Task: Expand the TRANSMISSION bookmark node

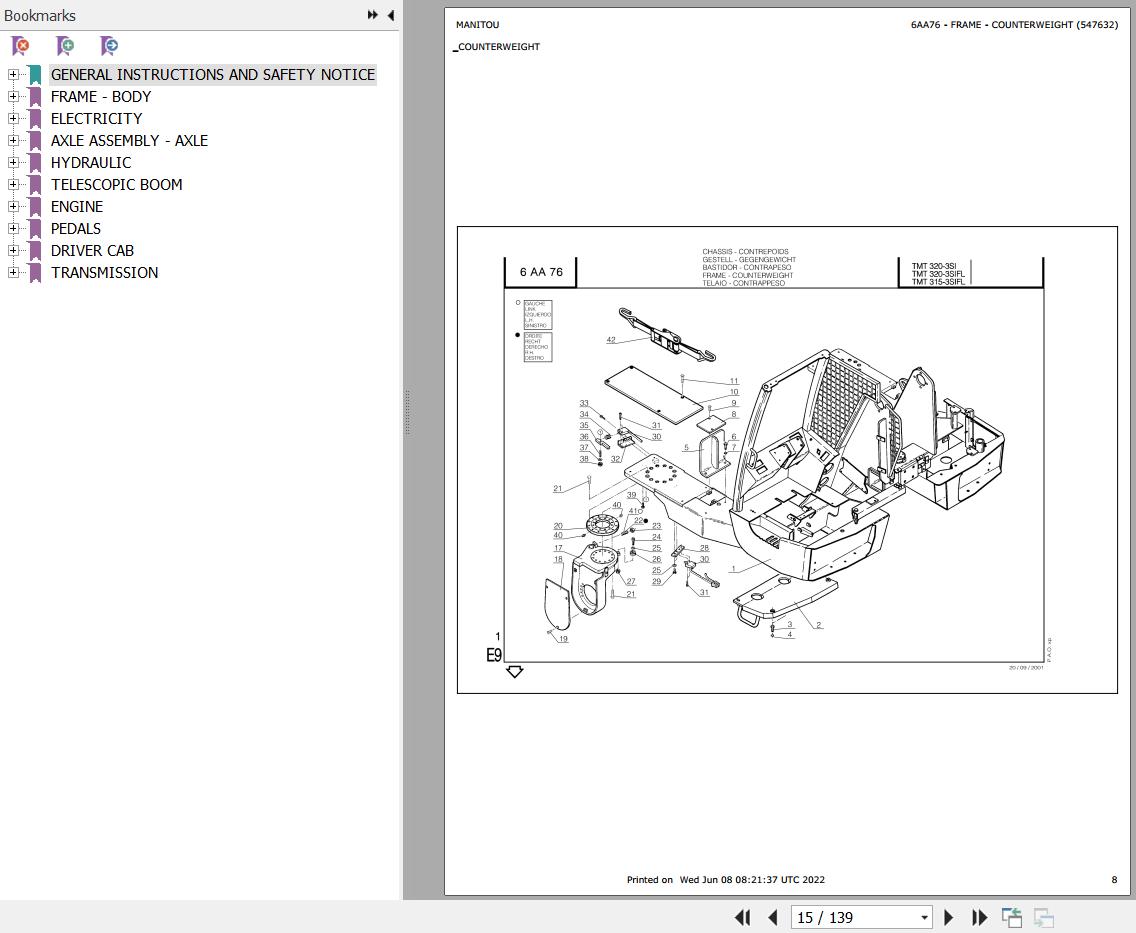Action: [13, 272]
